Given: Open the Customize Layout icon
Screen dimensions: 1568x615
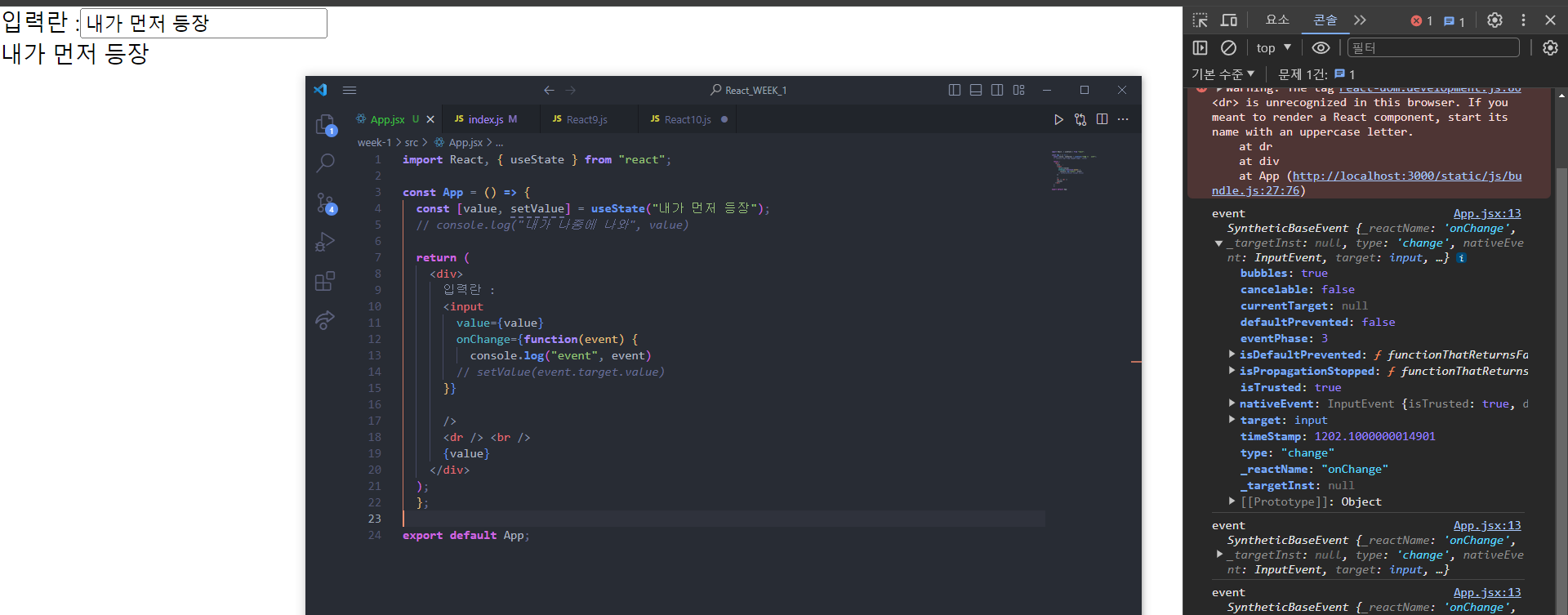Looking at the screenshot, I should point(1018,90).
